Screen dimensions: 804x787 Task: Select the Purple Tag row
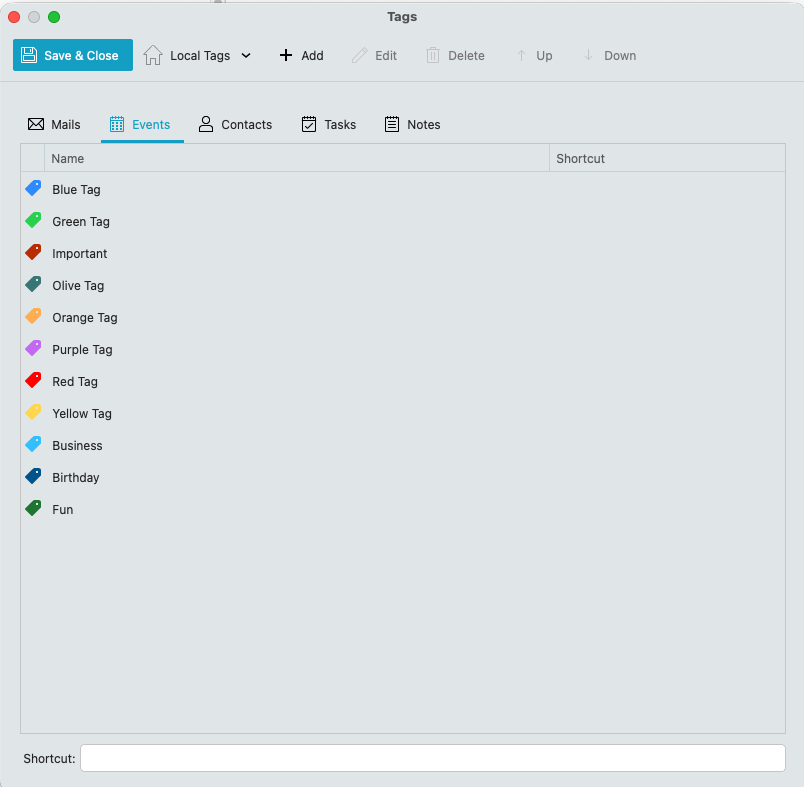(82, 350)
